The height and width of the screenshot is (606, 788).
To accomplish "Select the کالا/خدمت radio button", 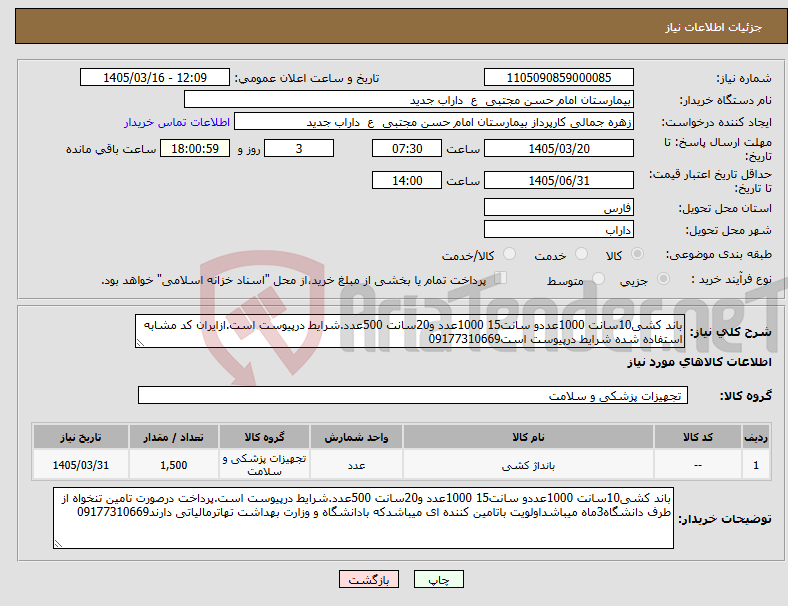I will 510,254.
